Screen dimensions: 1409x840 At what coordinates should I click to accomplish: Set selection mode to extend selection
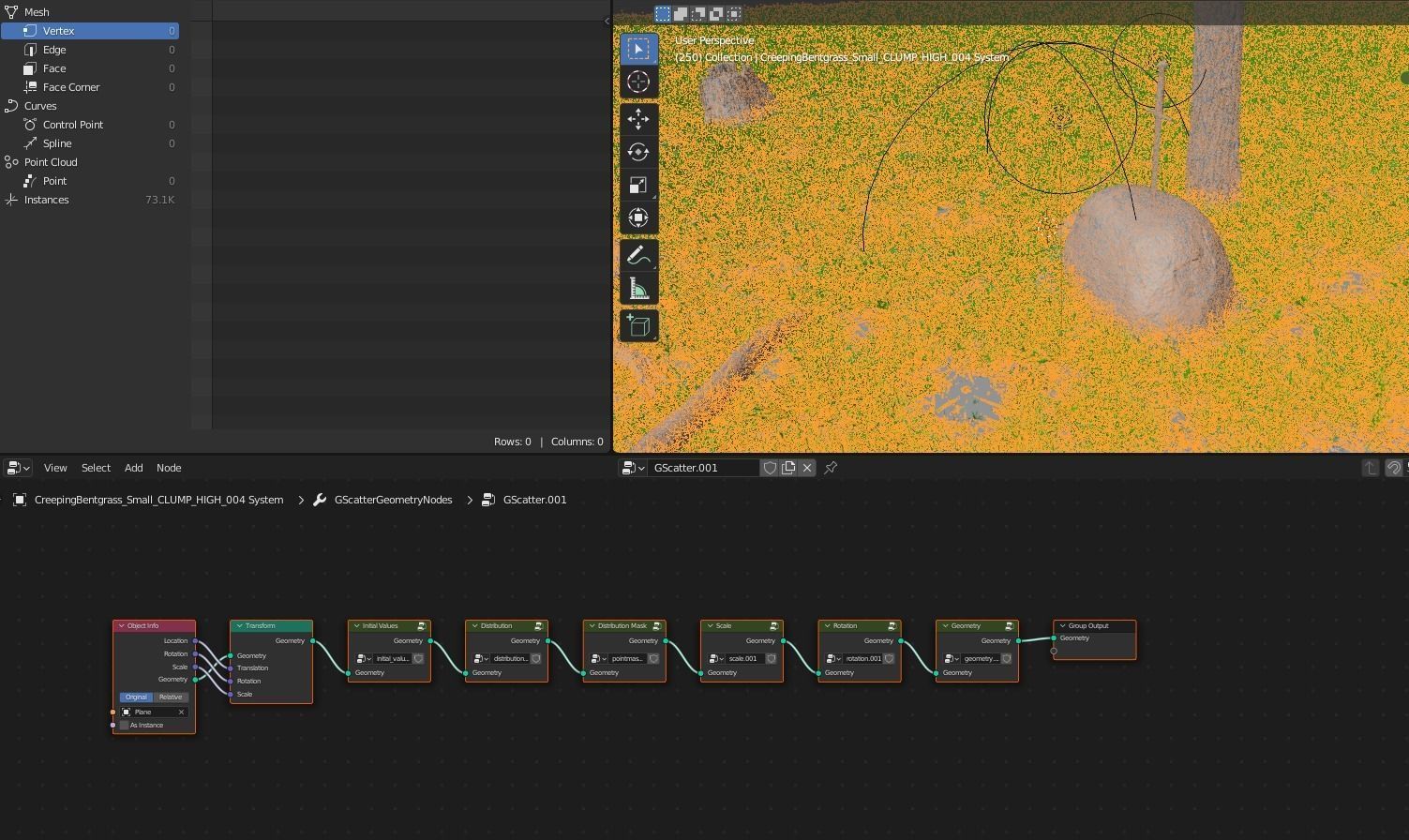pos(681,13)
